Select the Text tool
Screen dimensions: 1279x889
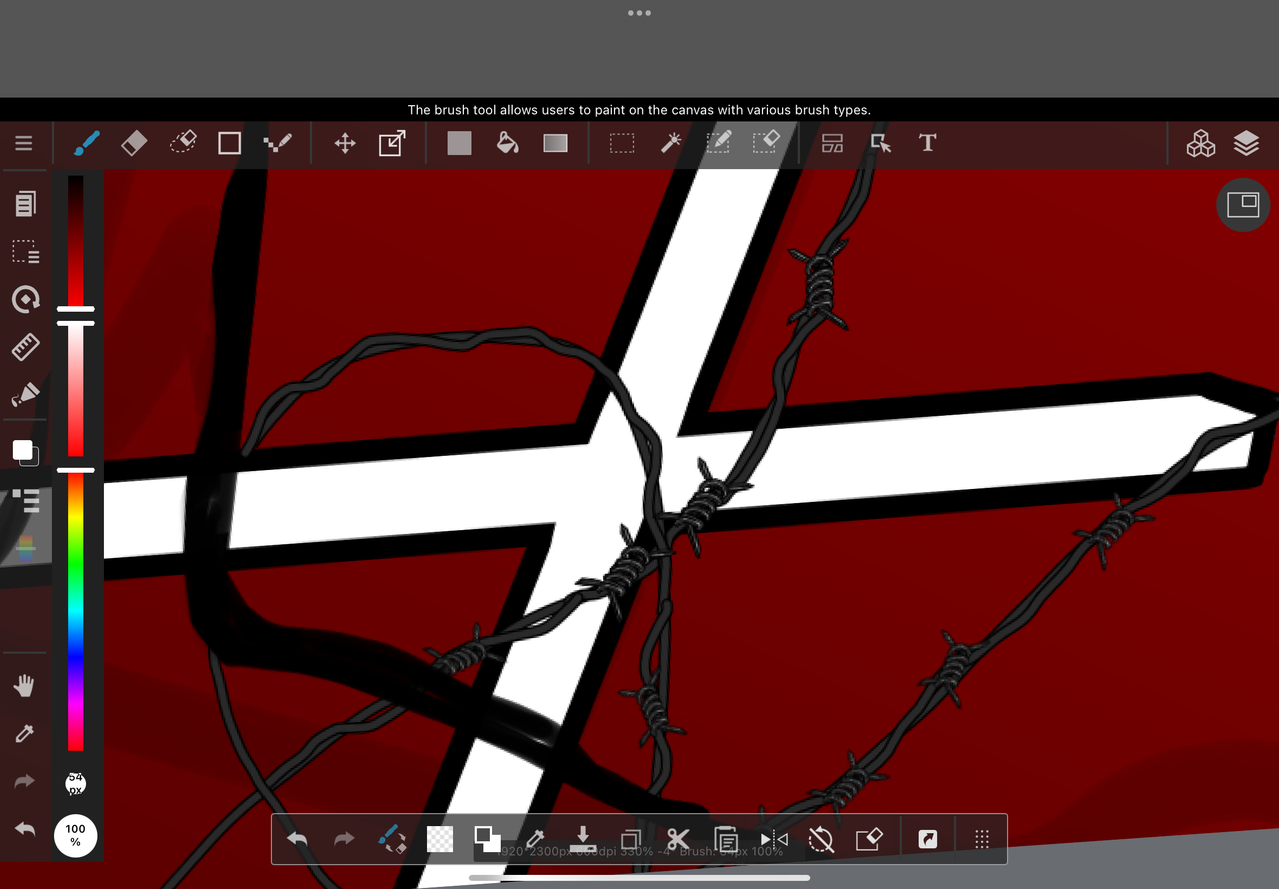927,143
